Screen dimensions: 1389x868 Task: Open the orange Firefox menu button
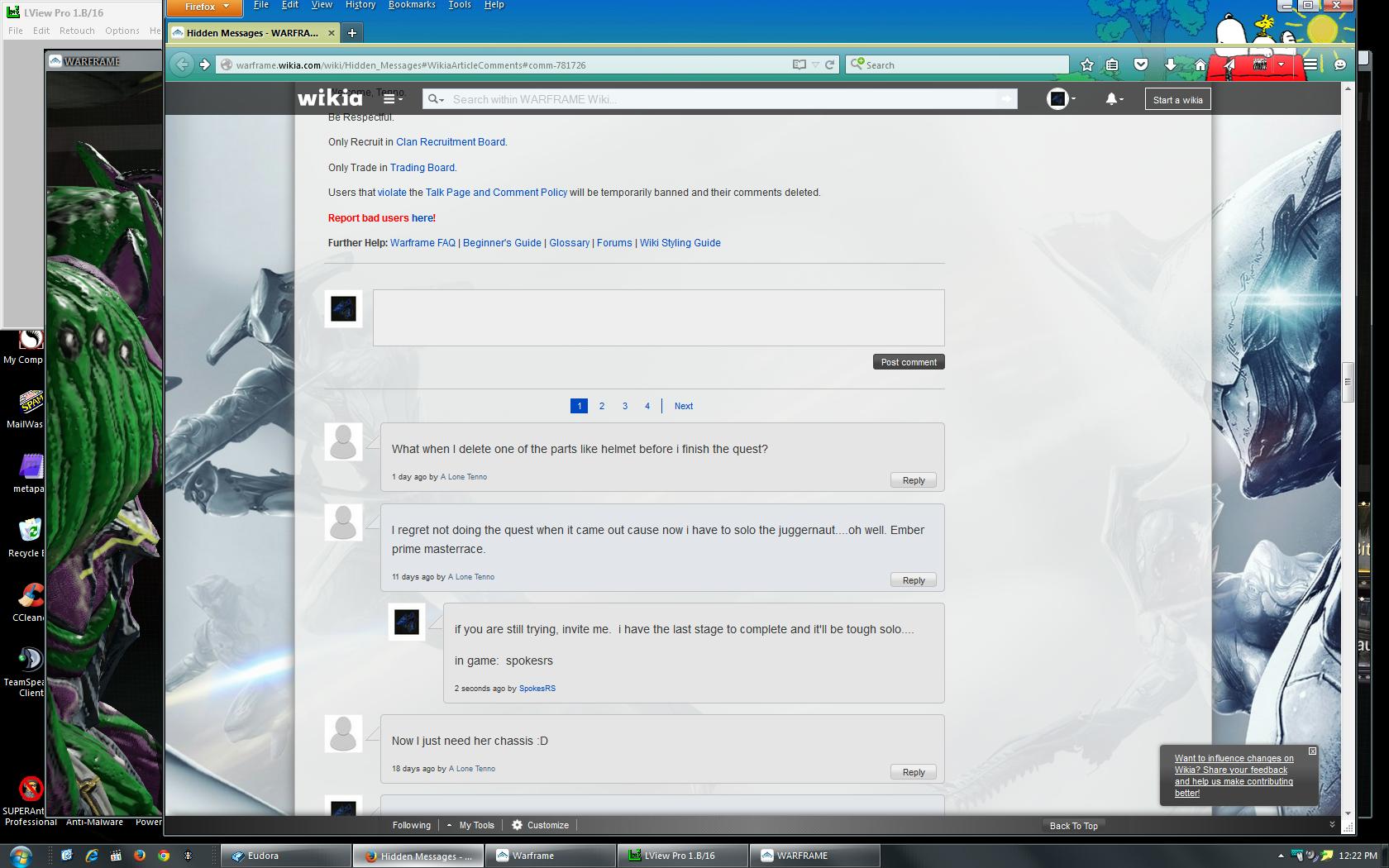(204, 7)
